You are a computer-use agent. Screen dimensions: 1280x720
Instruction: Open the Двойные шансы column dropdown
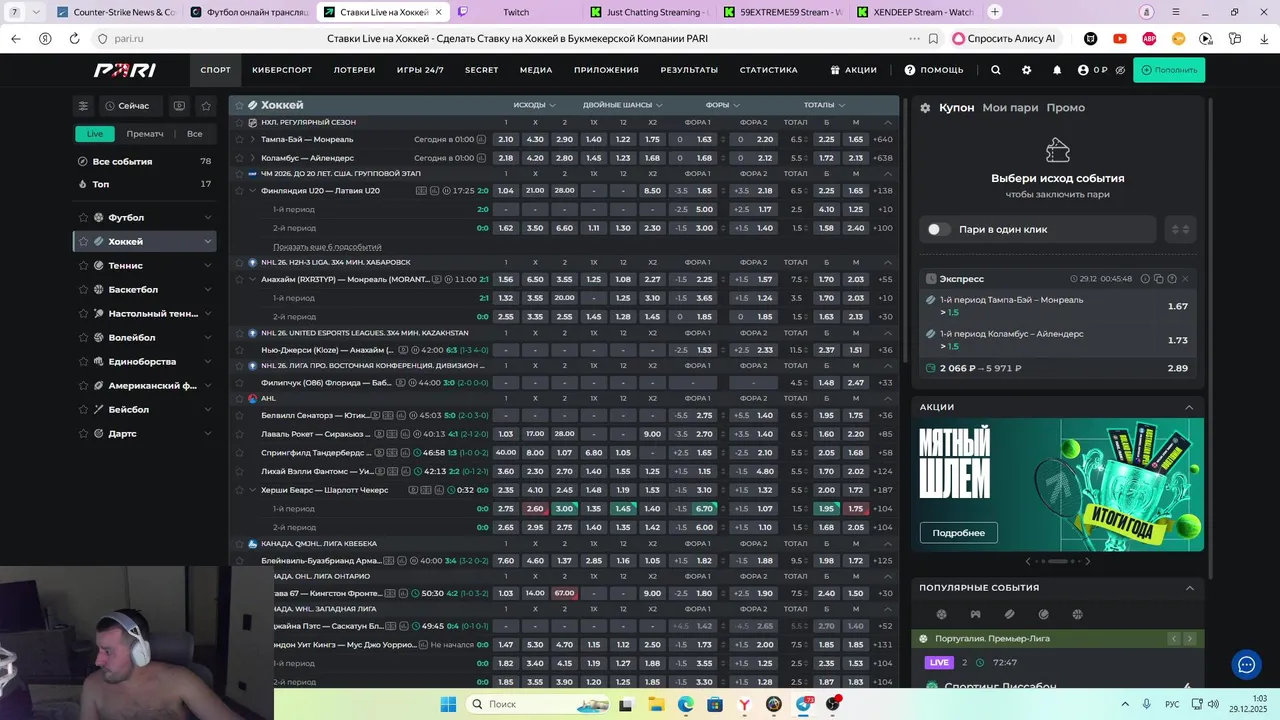click(x=623, y=105)
